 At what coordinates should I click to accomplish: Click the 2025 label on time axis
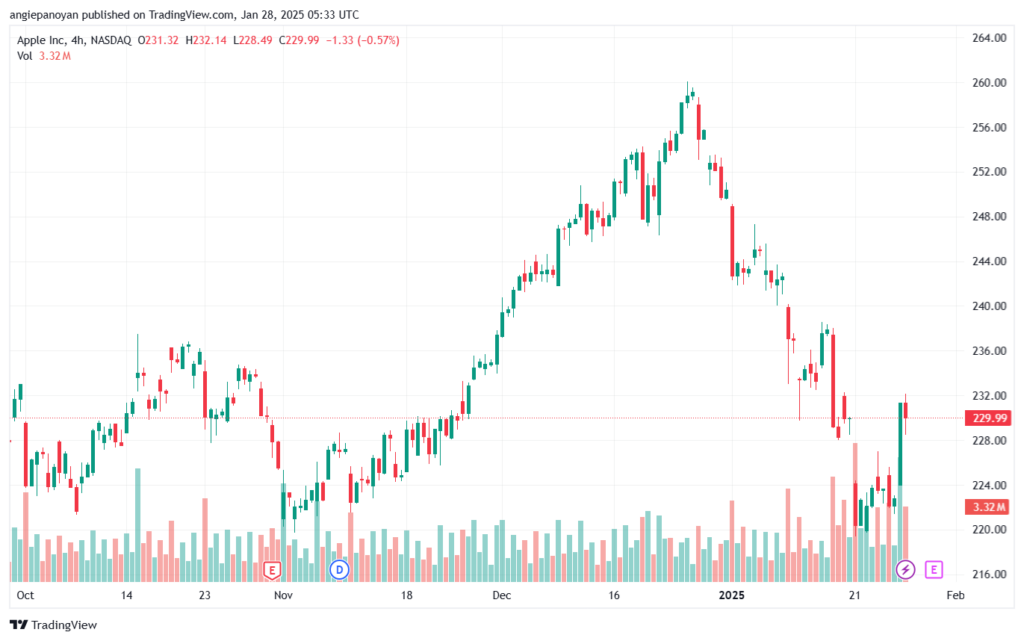pos(731,595)
